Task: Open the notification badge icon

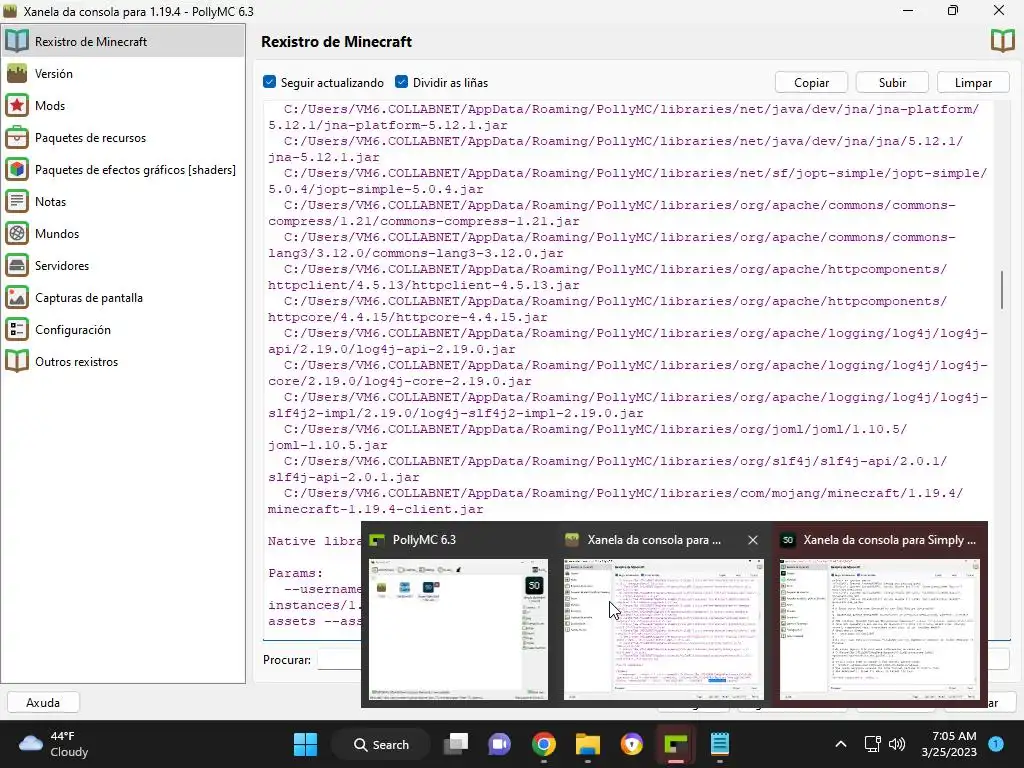Action: pos(996,744)
